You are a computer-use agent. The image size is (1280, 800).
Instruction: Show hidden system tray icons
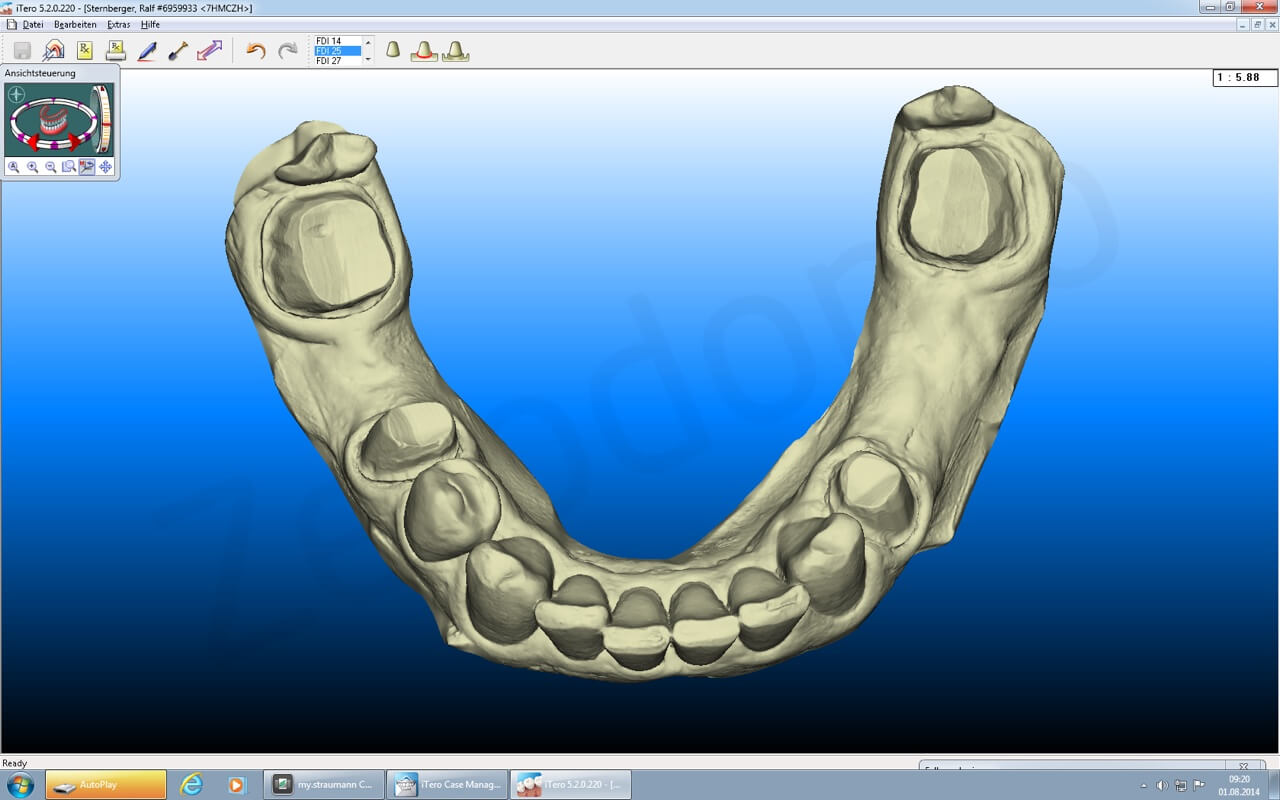pos(1144,786)
